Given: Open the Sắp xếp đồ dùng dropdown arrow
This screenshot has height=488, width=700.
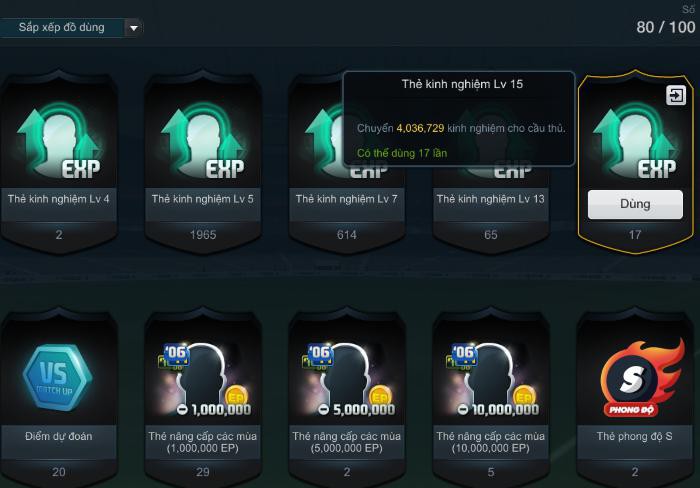Looking at the screenshot, I should point(133,28).
